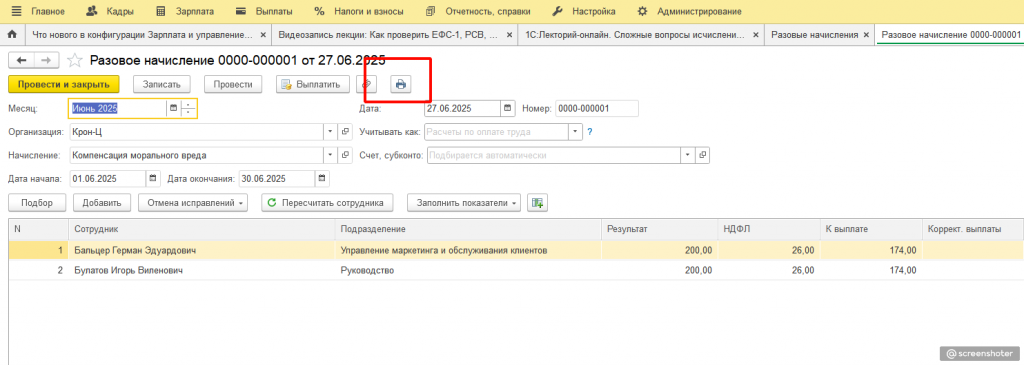The image size is (1024, 365).
Task: Go to the home page icon
Action: [11, 35]
